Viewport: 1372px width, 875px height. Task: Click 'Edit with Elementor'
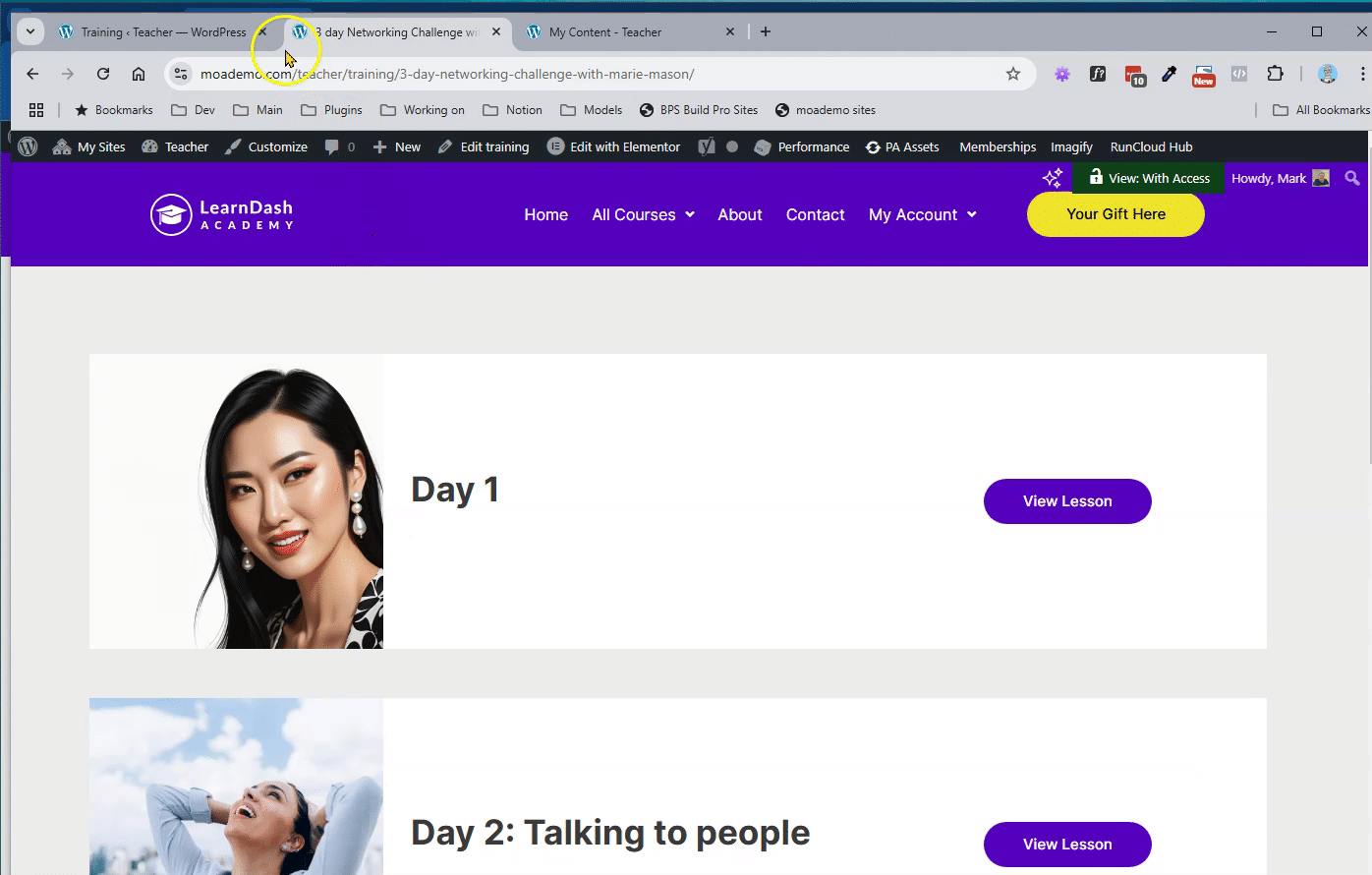click(x=613, y=146)
